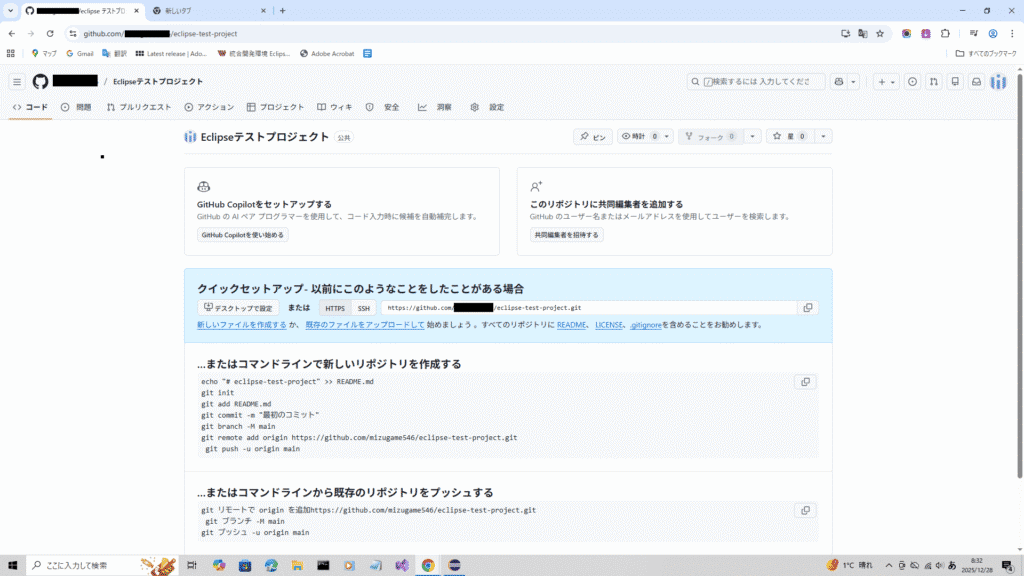Screen dimensions: 1024x576
Task: Click GitHub Copilotを使い始める button
Action: [243, 235]
